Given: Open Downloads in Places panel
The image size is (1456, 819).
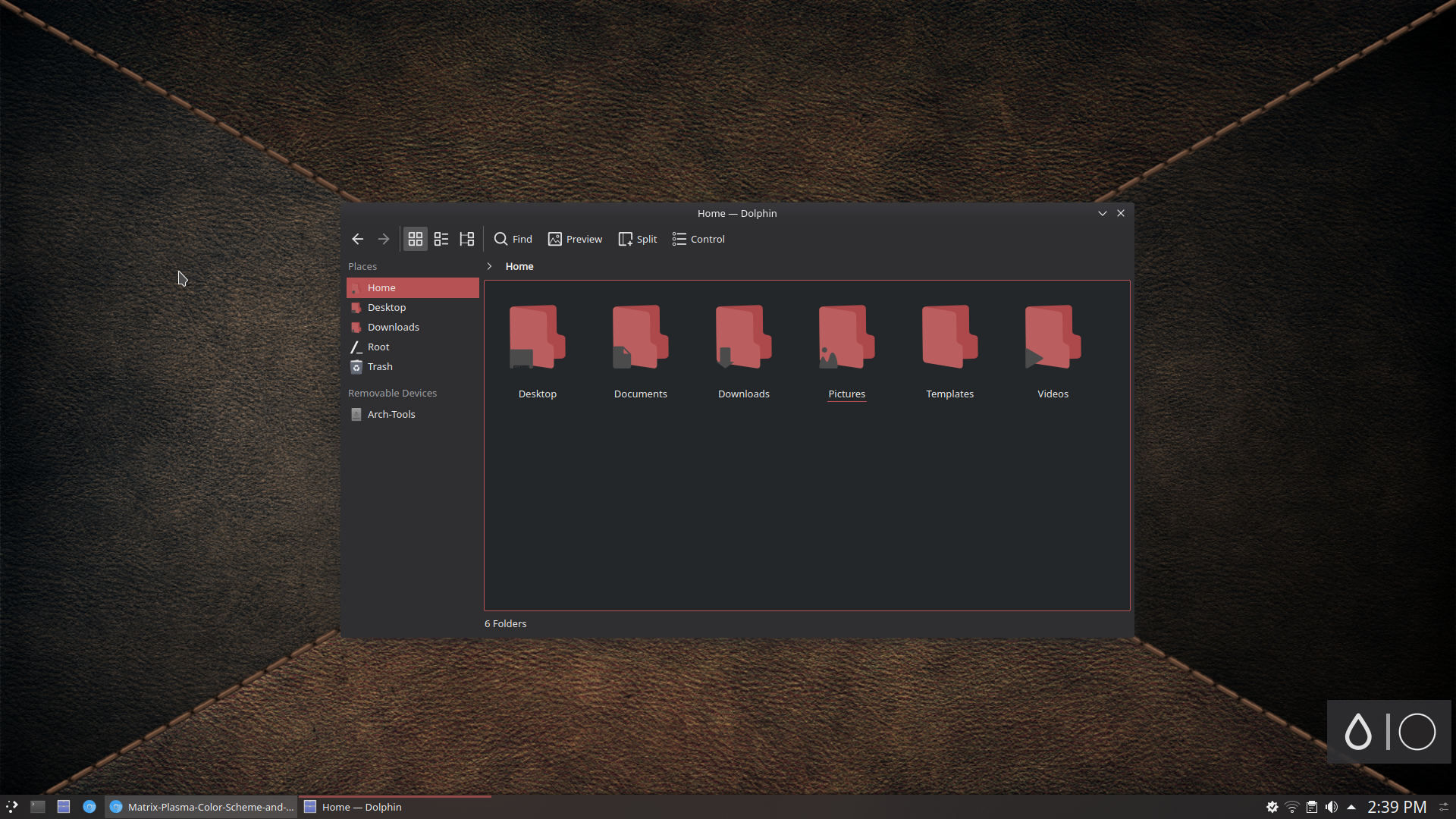Looking at the screenshot, I should [x=413, y=327].
